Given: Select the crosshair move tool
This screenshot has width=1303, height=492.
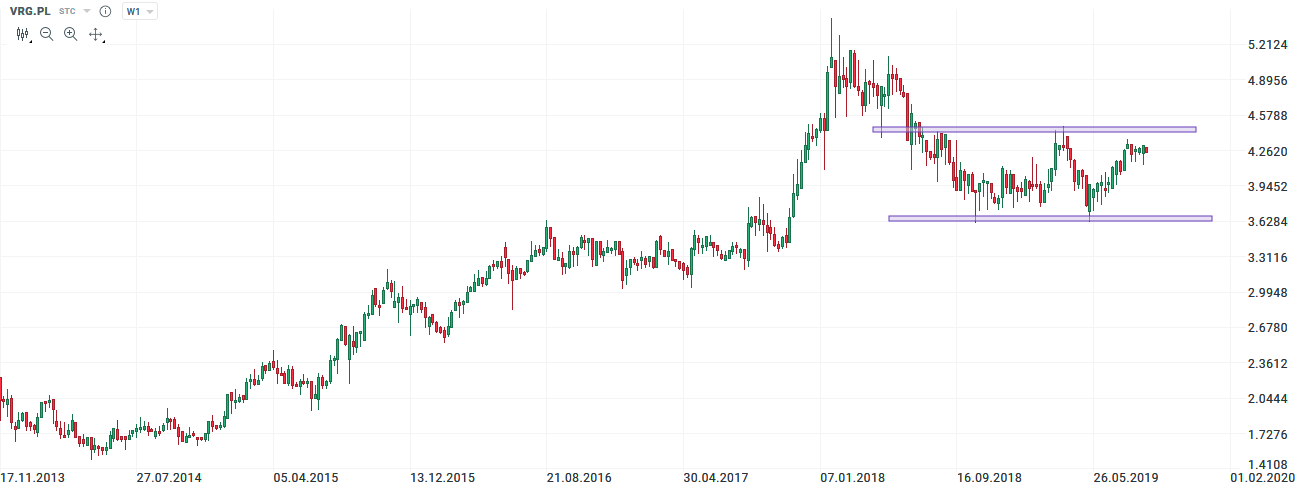Looking at the screenshot, I should pos(96,34).
